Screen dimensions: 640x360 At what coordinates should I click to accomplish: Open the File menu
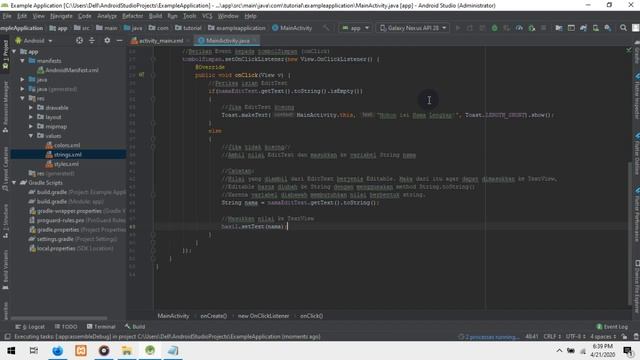[7, 16]
